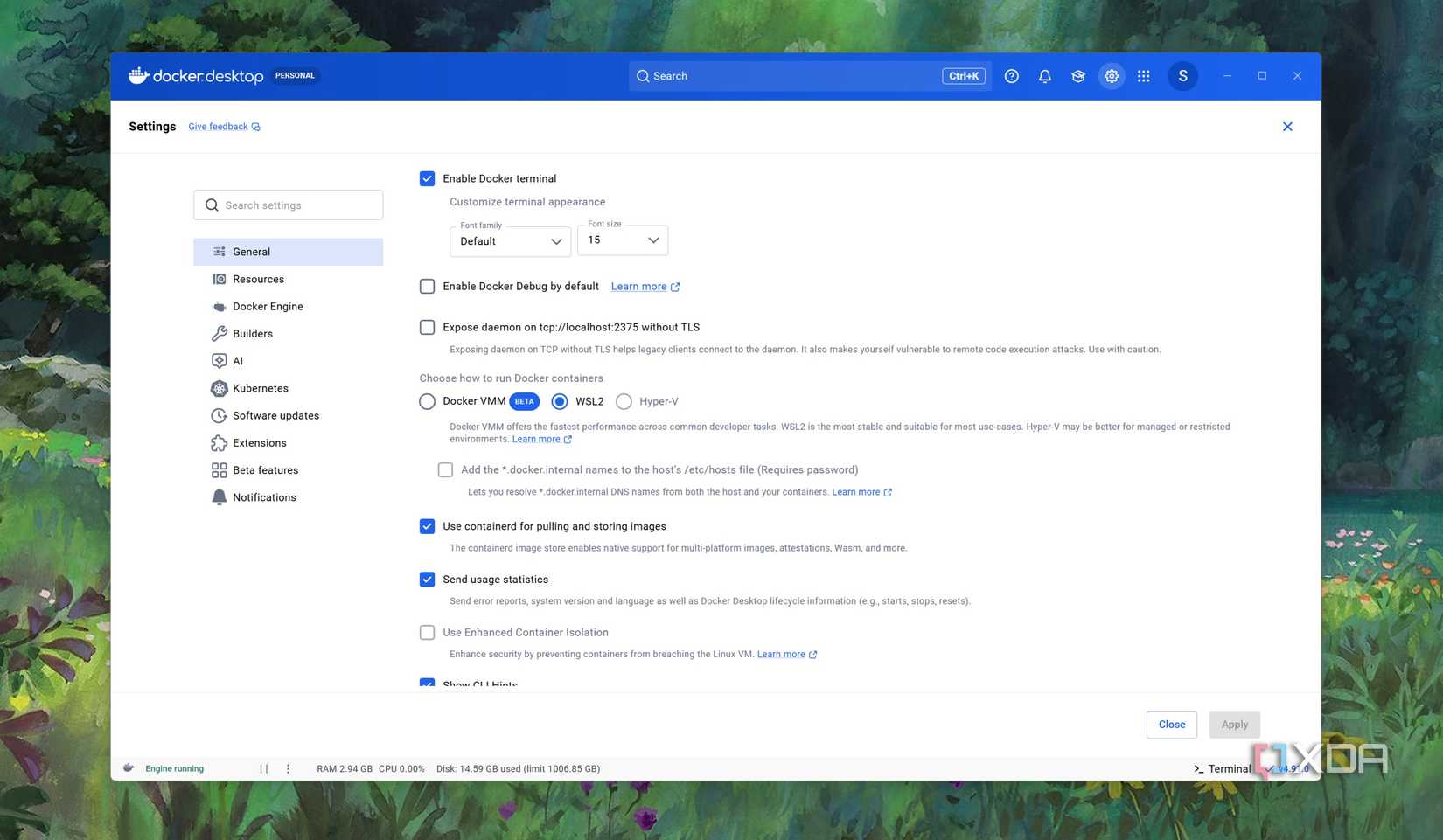Click the Disk usage status text
1443x840 pixels.
click(518, 769)
